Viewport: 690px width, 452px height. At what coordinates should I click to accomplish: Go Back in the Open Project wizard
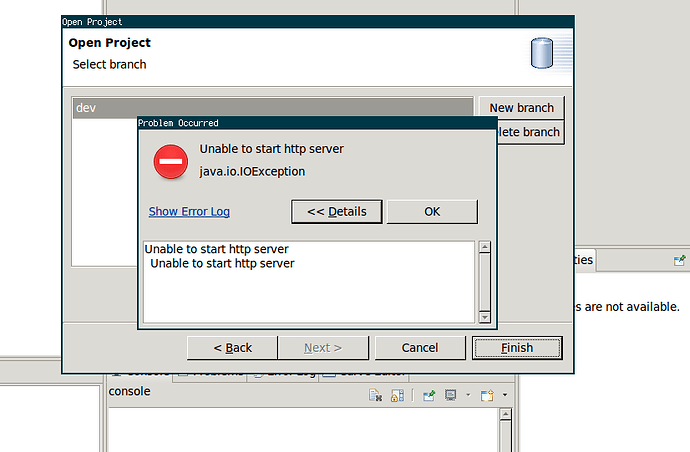pos(233,348)
